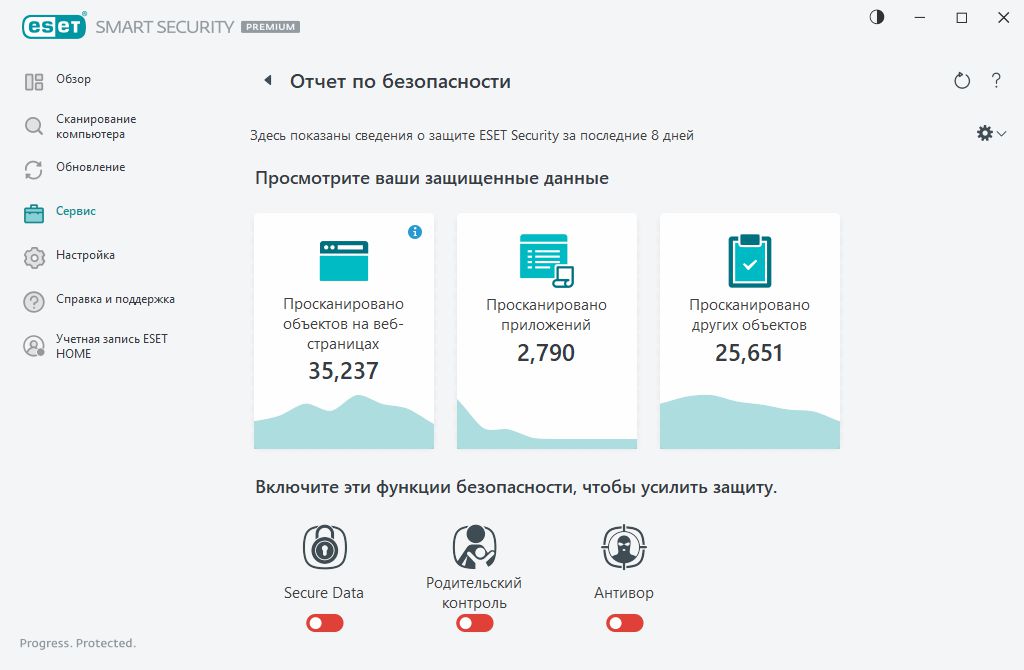
Task: Go back using the arrow beside the title
Action: click(x=267, y=81)
